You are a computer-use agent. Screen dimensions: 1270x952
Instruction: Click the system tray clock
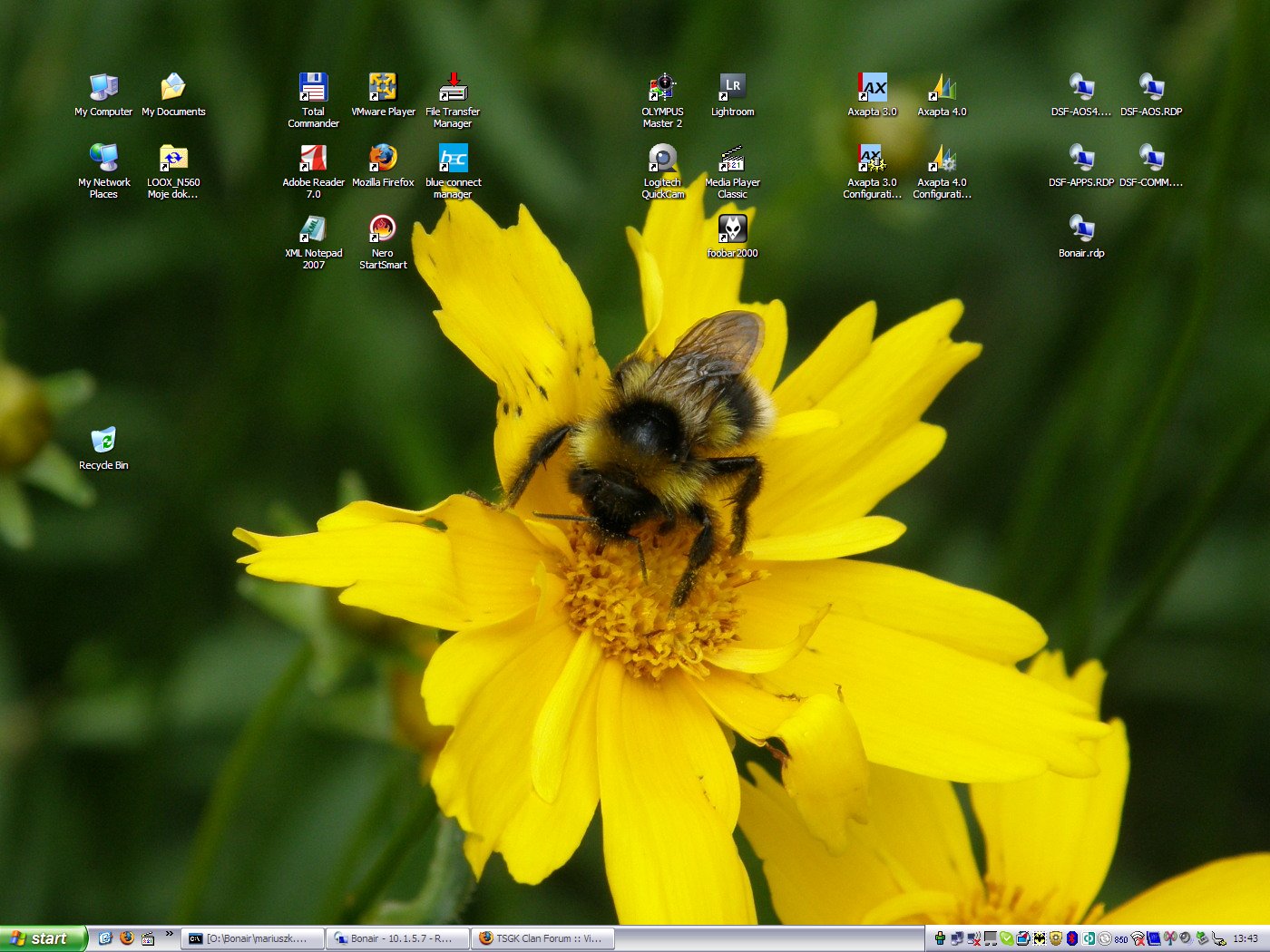[1245, 938]
